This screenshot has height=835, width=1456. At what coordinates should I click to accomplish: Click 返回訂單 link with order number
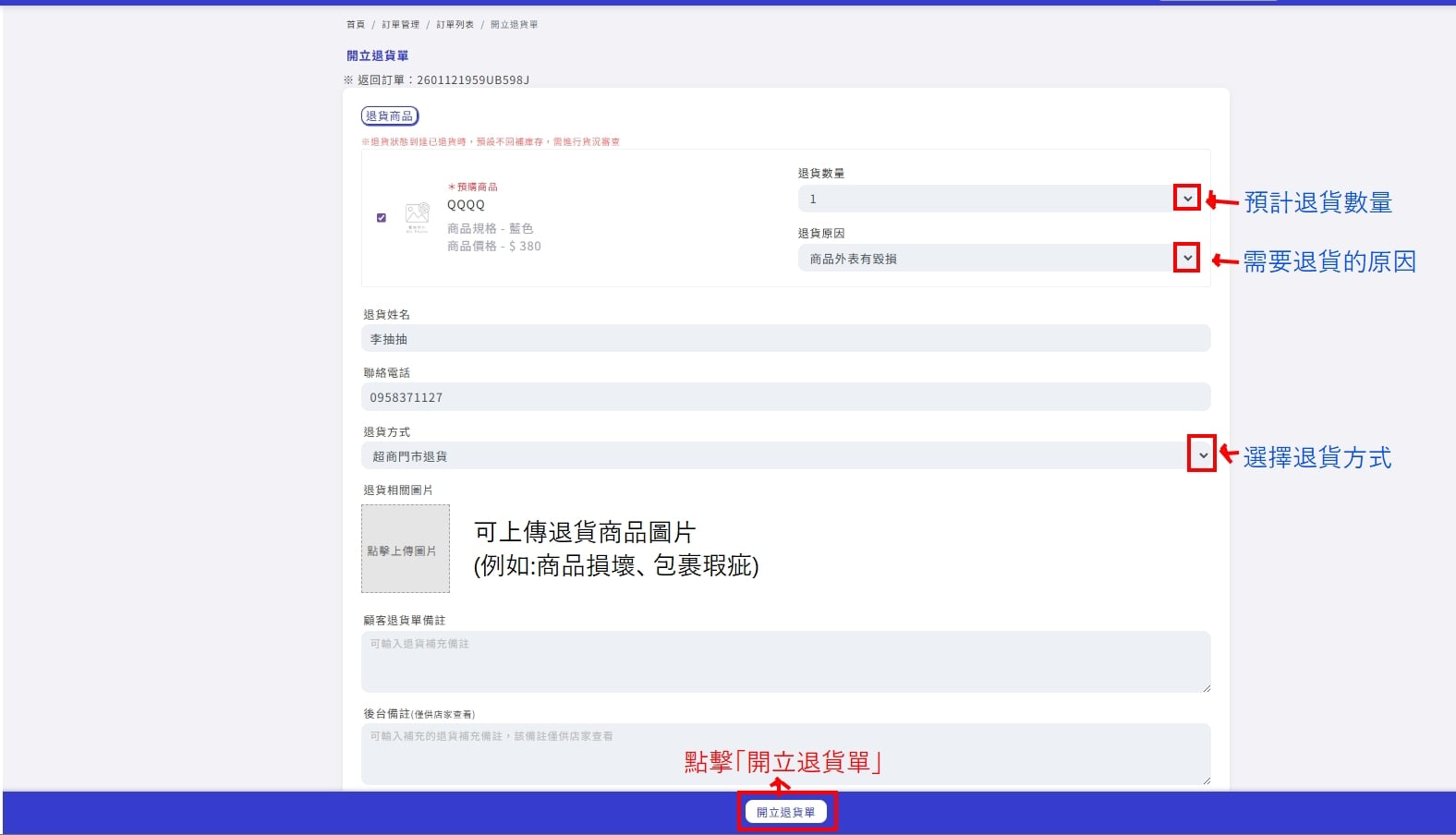click(x=436, y=80)
